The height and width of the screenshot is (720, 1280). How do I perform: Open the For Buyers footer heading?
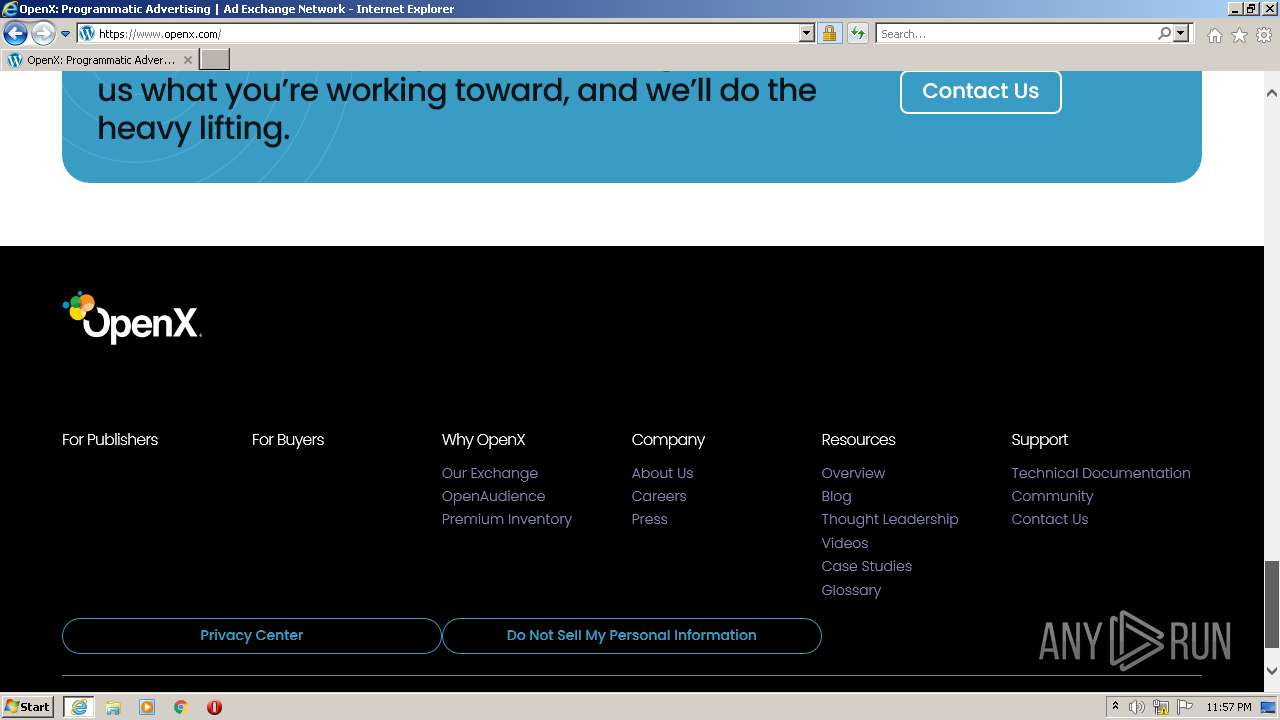click(x=288, y=440)
